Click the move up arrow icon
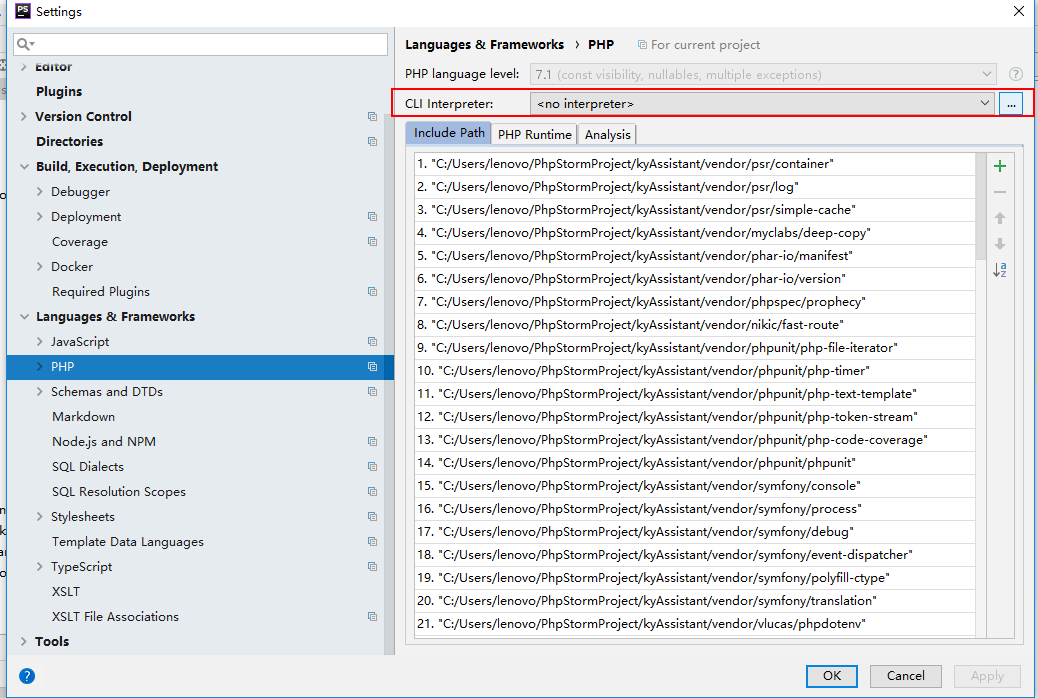Screen dimensions: 1038x698 pyautogui.click(x=1000, y=218)
